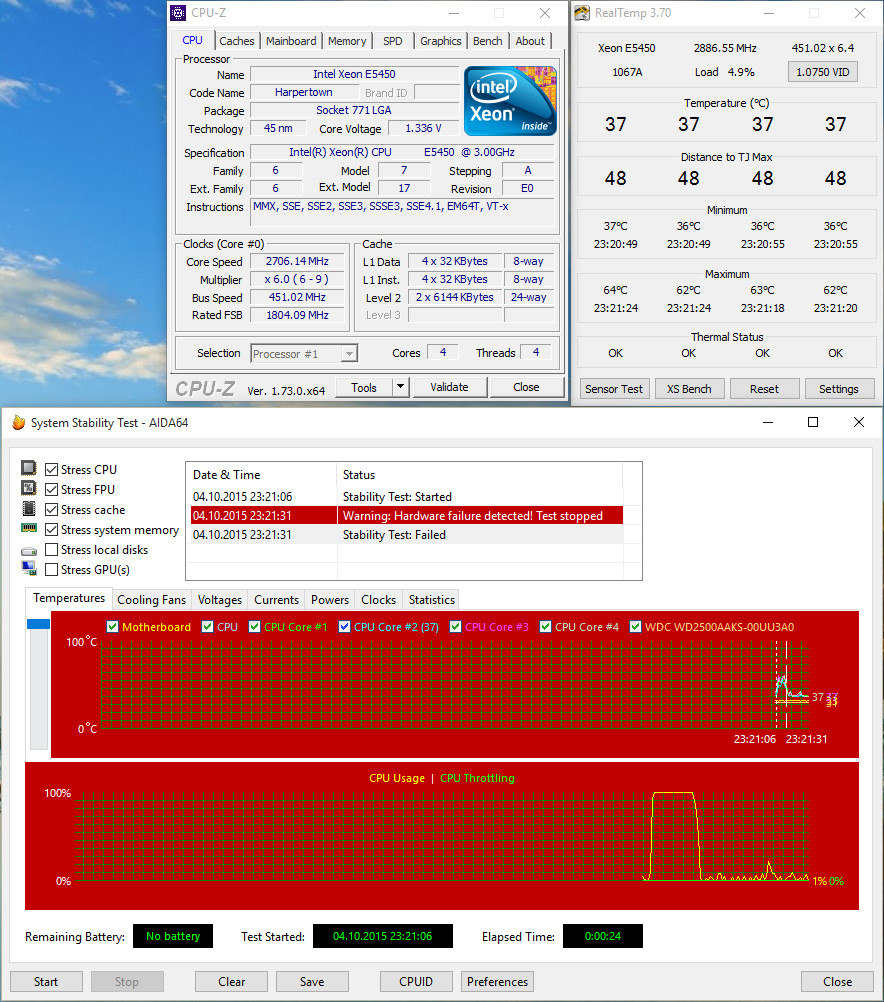Open the Powers tab

[330, 599]
